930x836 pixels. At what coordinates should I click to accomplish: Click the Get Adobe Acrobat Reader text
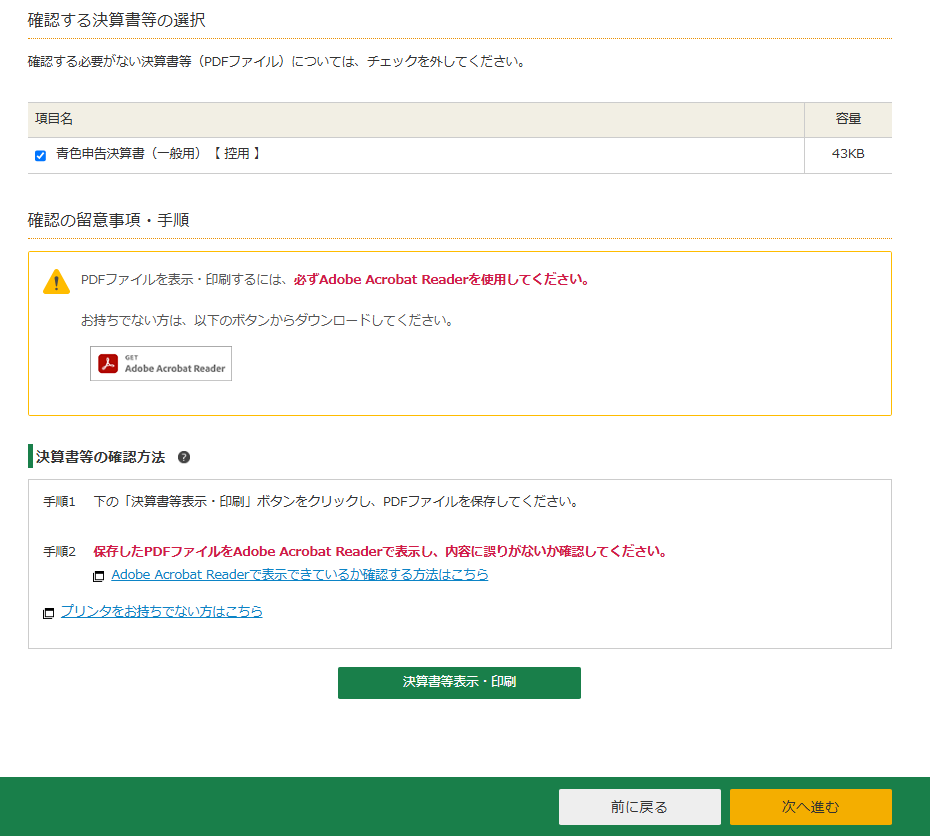pos(175,365)
